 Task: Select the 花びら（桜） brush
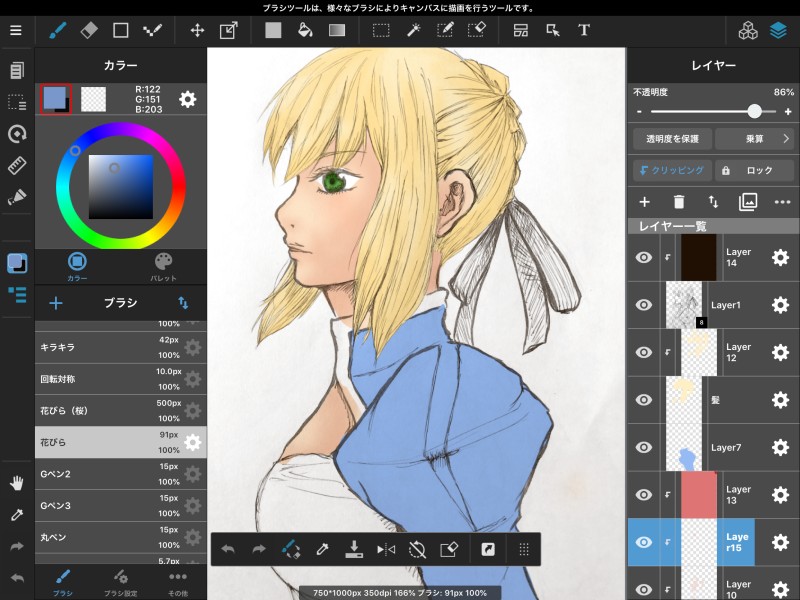[120, 411]
